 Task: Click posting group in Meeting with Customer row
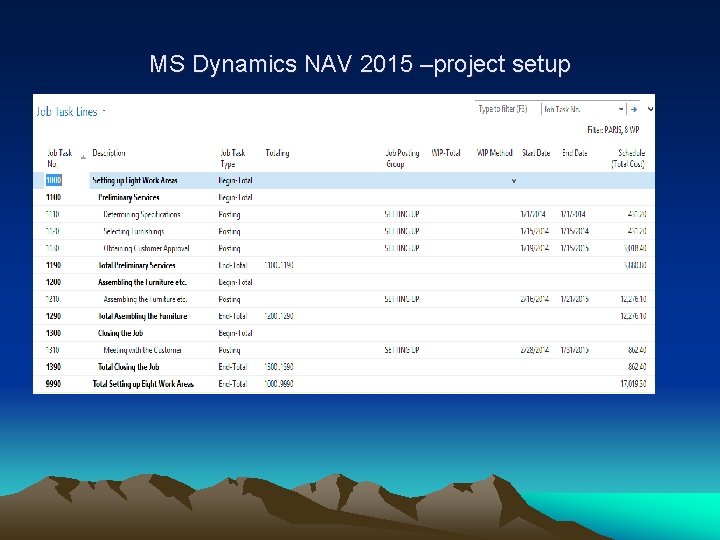[402, 350]
